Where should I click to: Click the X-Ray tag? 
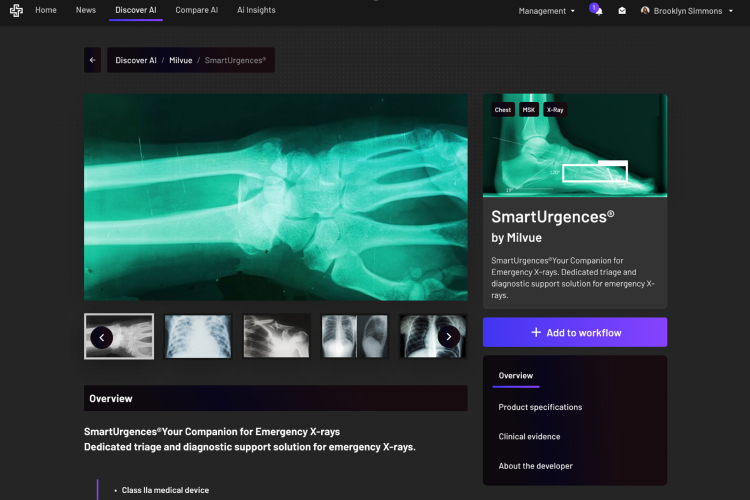(x=555, y=110)
